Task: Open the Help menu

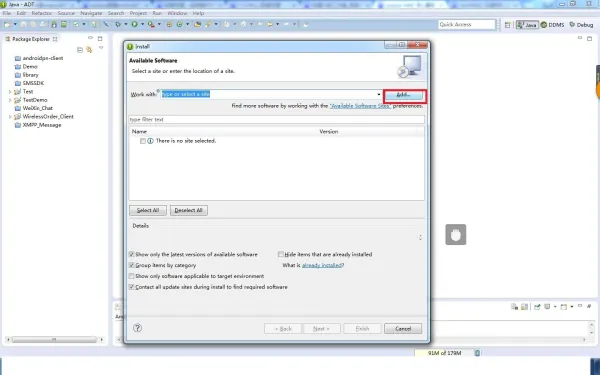Action: click(x=198, y=13)
